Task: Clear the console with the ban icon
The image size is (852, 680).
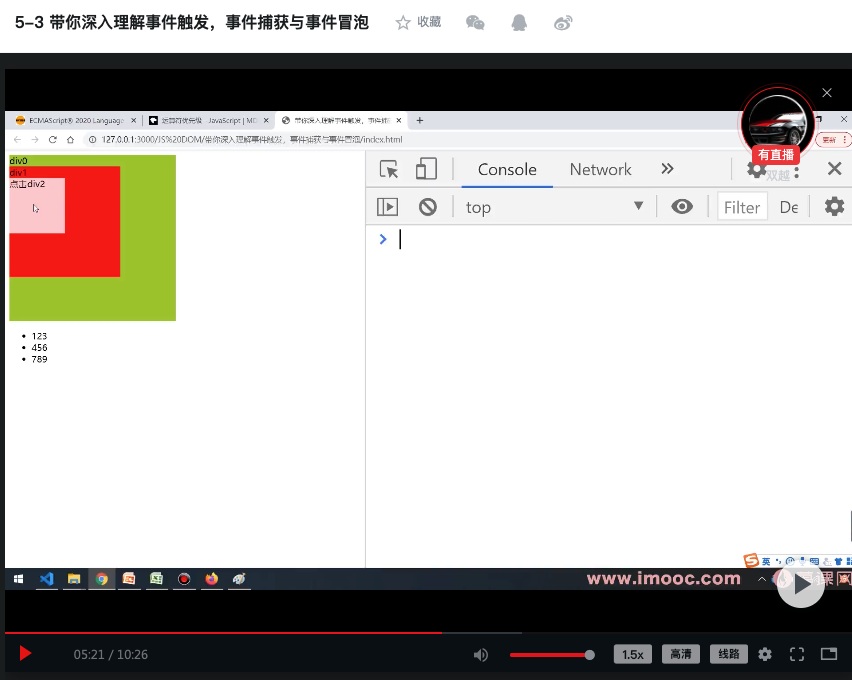Action: [428, 206]
